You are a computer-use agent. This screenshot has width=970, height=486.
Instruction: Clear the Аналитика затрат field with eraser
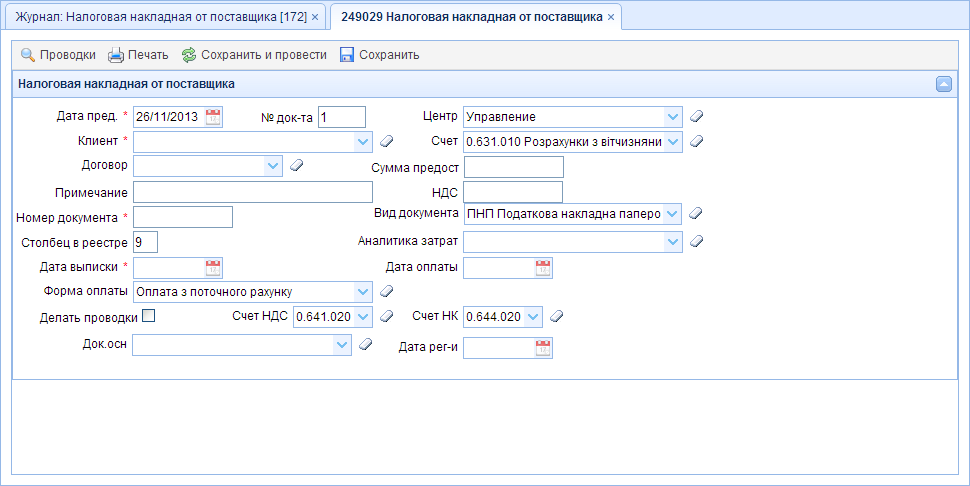pyautogui.click(x=697, y=242)
